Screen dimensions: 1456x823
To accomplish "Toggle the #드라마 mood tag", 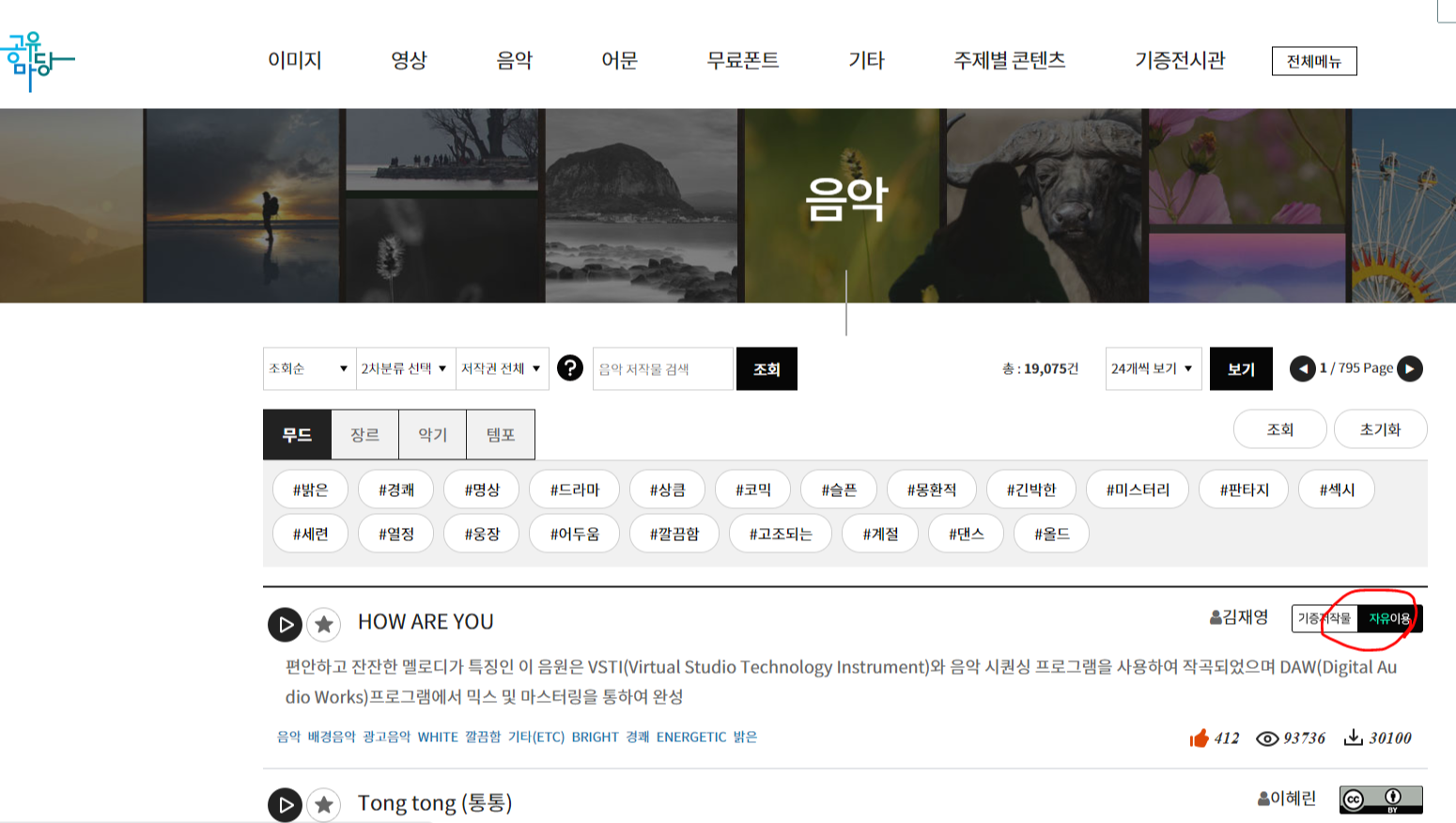I will (575, 489).
